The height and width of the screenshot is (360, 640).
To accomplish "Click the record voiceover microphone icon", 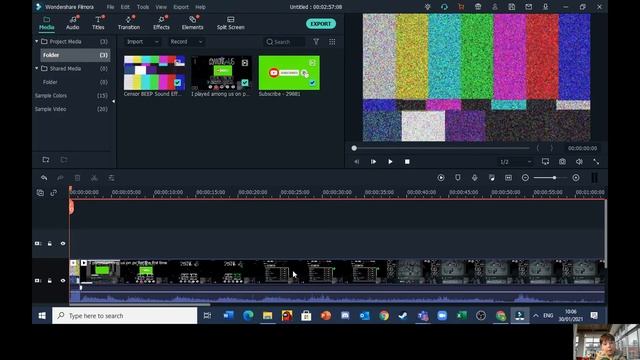I will tap(474, 178).
